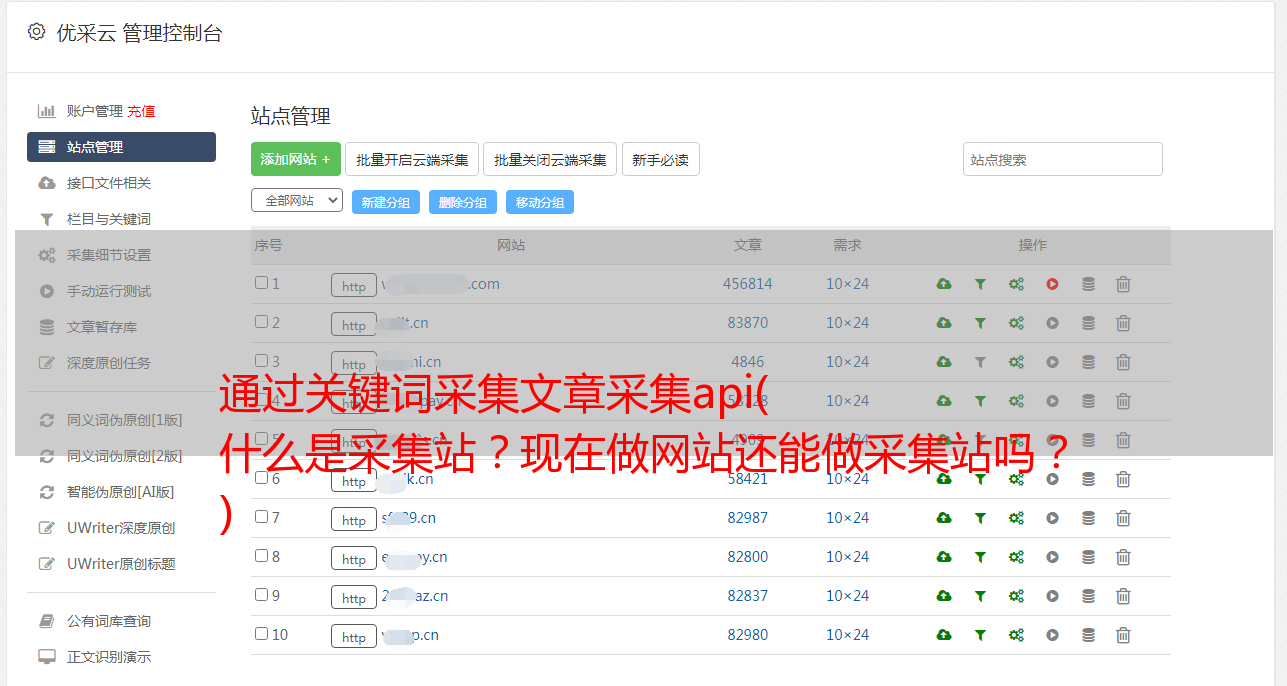This screenshot has height=686, width=1287.
Task: Open the http protocol selector in row 2
Action: (x=354, y=324)
